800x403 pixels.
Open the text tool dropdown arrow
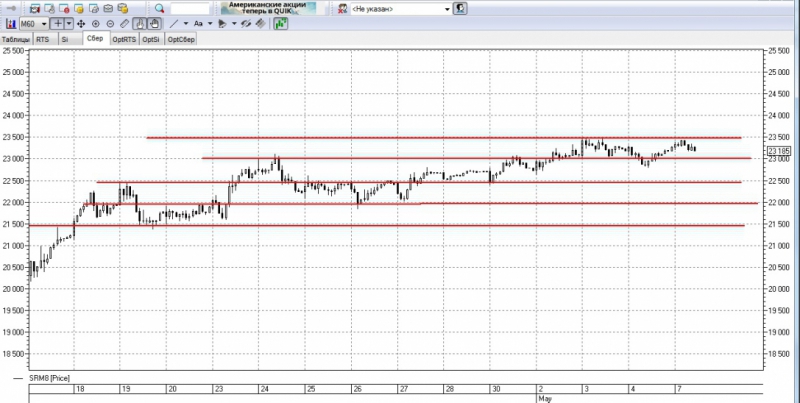click(210, 23)
